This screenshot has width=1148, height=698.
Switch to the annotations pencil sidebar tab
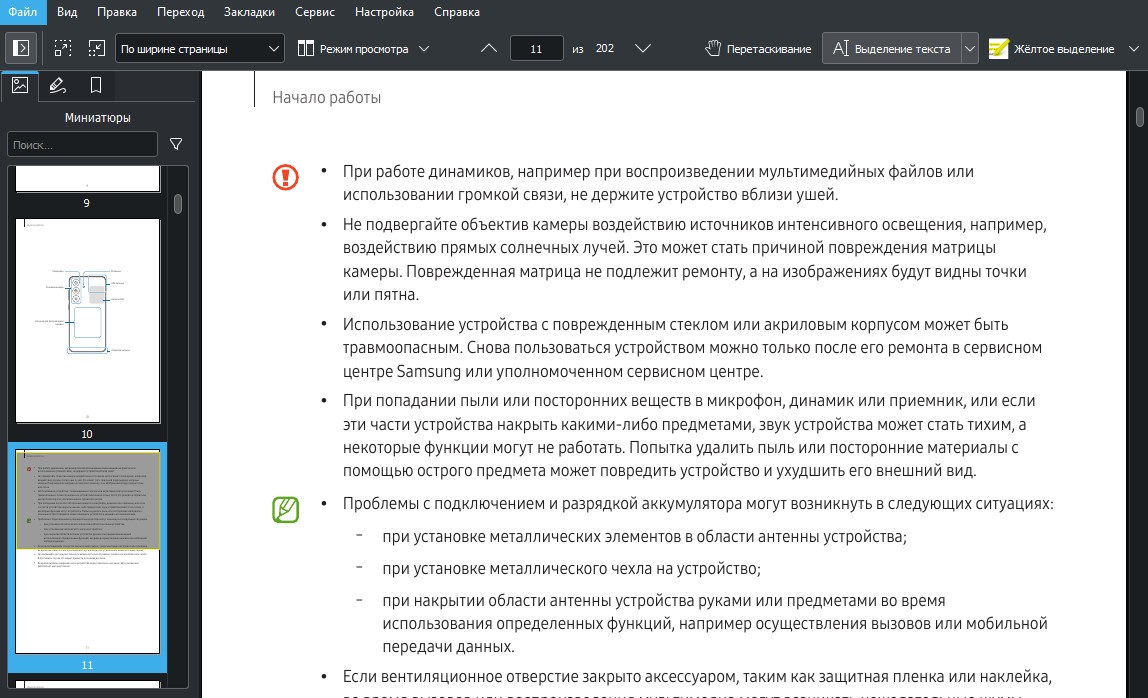57,86
